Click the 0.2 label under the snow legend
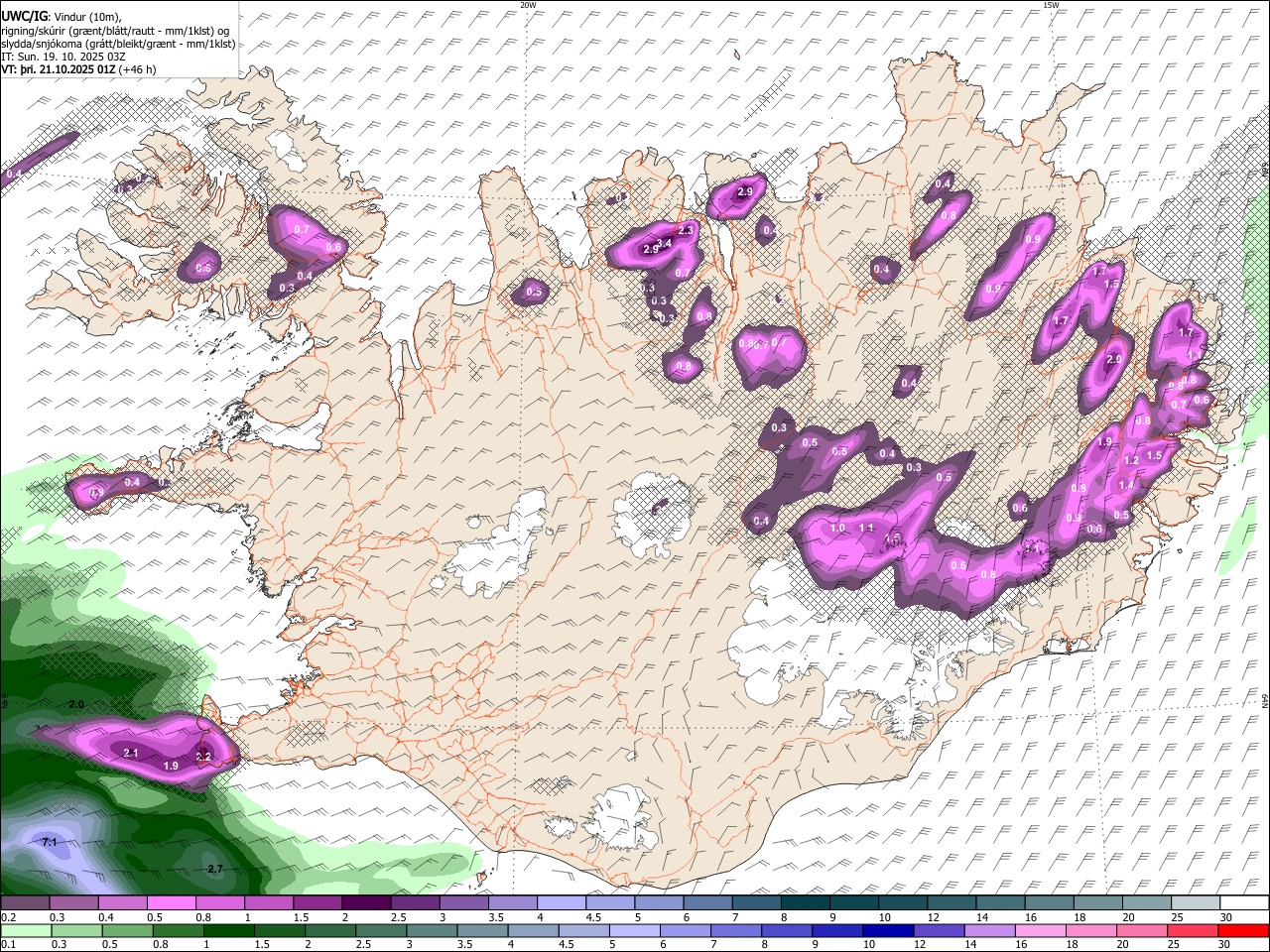 (x=7, y=917)
